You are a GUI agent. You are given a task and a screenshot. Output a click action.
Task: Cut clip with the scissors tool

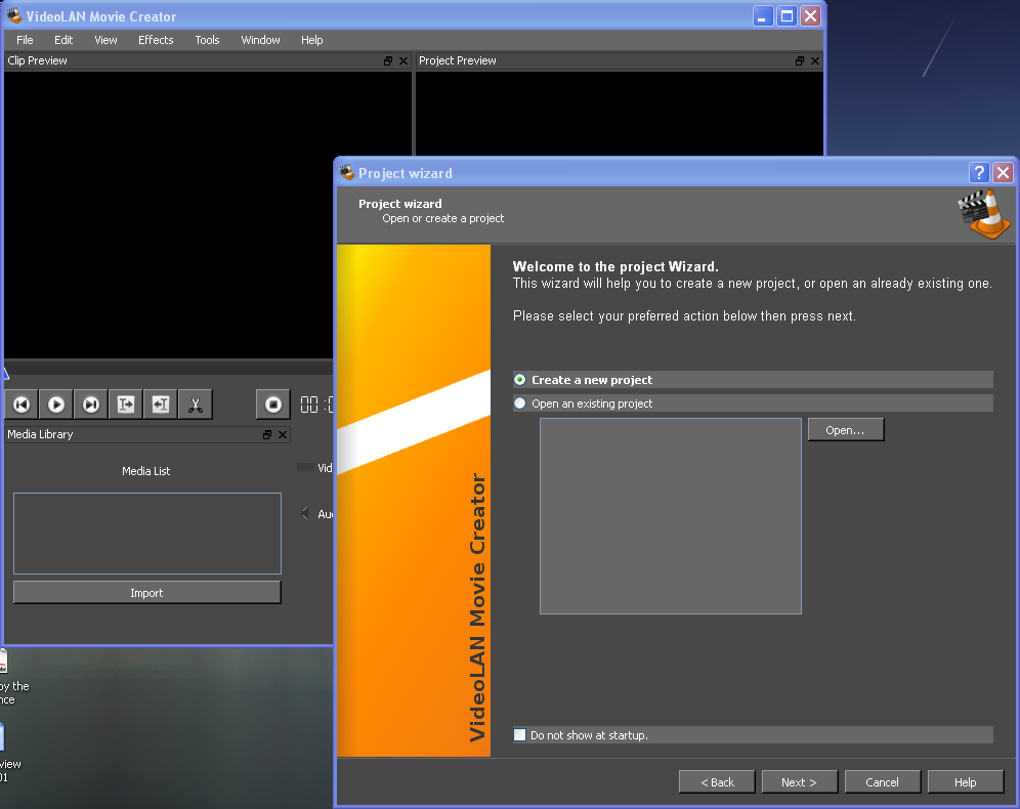[195, 404]
